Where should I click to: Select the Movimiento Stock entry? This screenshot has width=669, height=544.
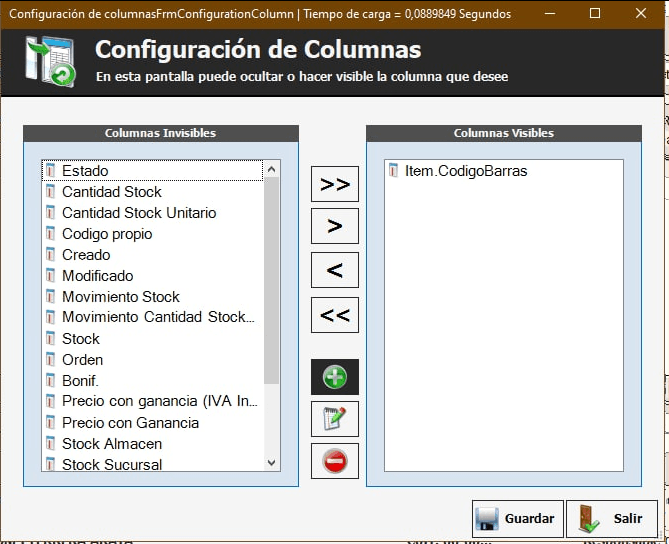pos(120,297)
